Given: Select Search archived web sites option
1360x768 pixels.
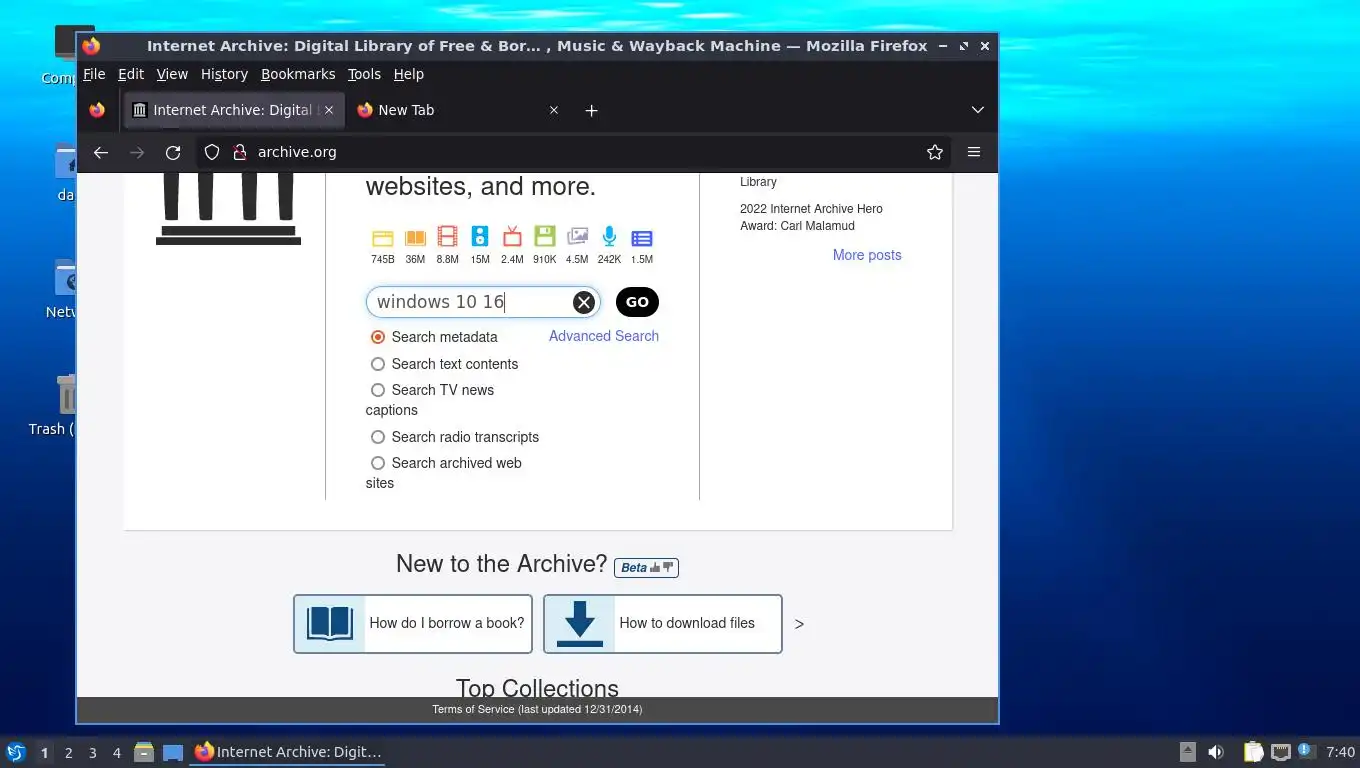Looking at the screenshot, I should click(378, 463).
